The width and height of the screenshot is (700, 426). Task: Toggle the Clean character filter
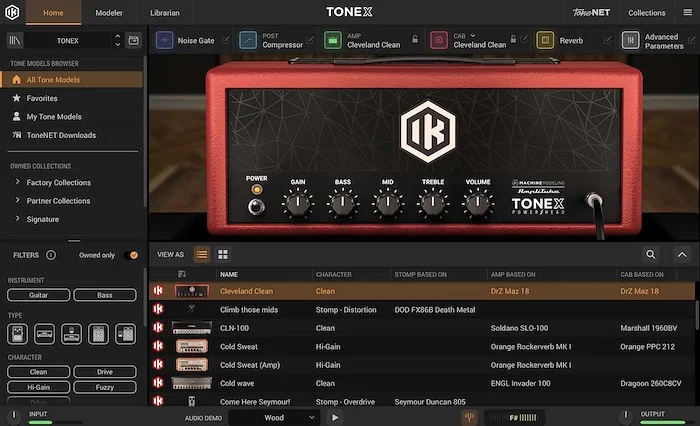[x=38, y=372]
